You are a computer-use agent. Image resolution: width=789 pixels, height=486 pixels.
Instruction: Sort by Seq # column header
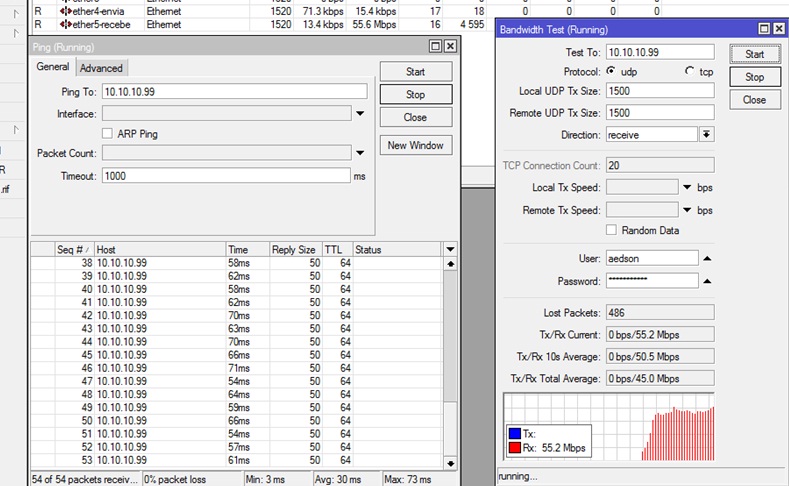pyautogui.click(x=74, y=250)
